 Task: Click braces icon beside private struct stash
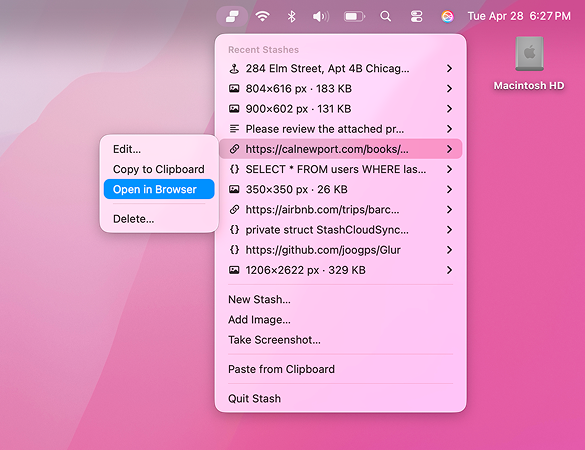tap(234, 229)
